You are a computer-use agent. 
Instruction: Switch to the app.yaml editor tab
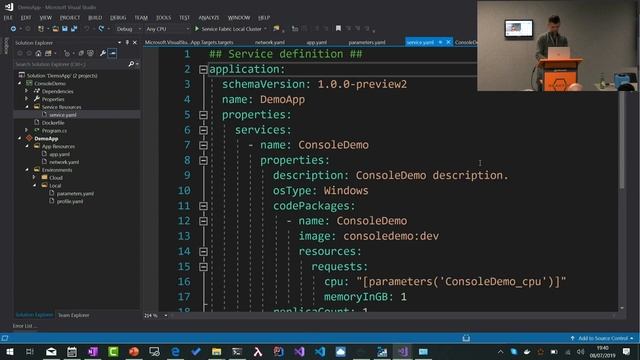tap(316, 42)
